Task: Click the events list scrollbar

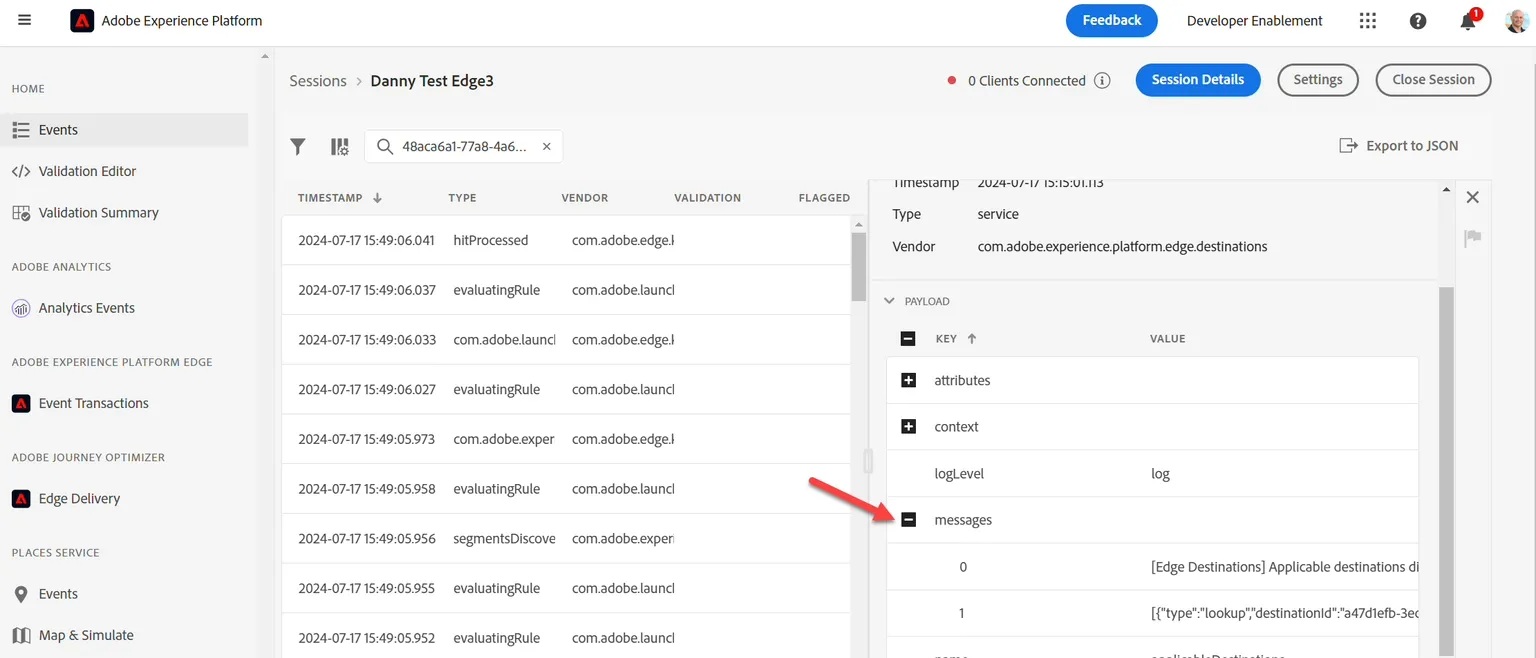Action: tap(858, 266)
